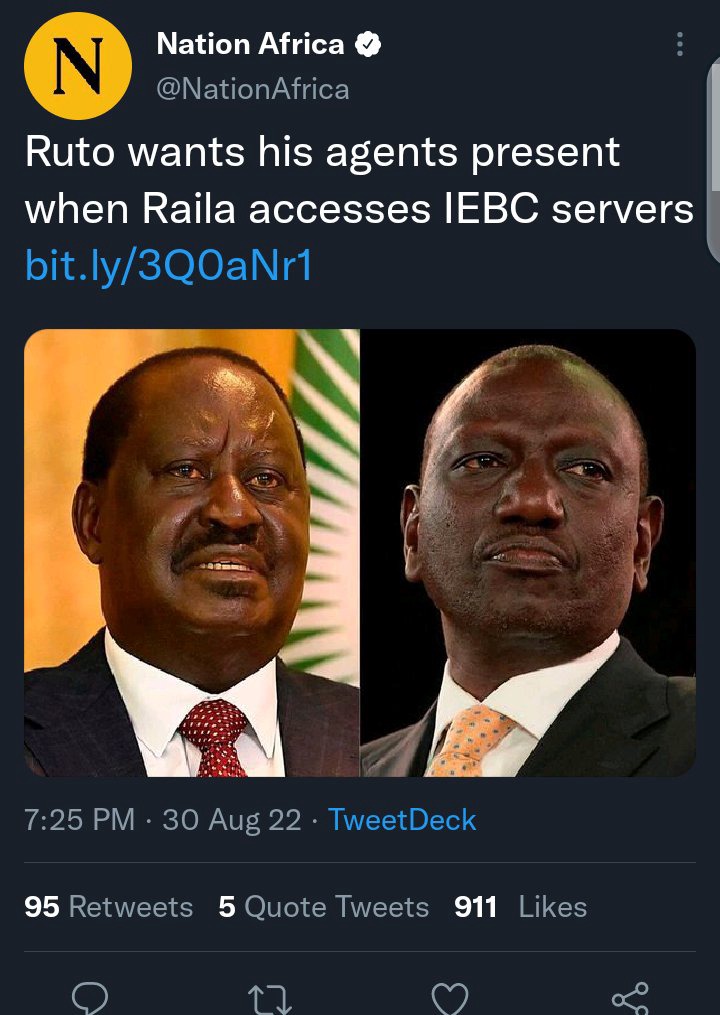Open the Nation Africa profile avatar
Viewport: 720px width, 1015px height.
(78, 66)
